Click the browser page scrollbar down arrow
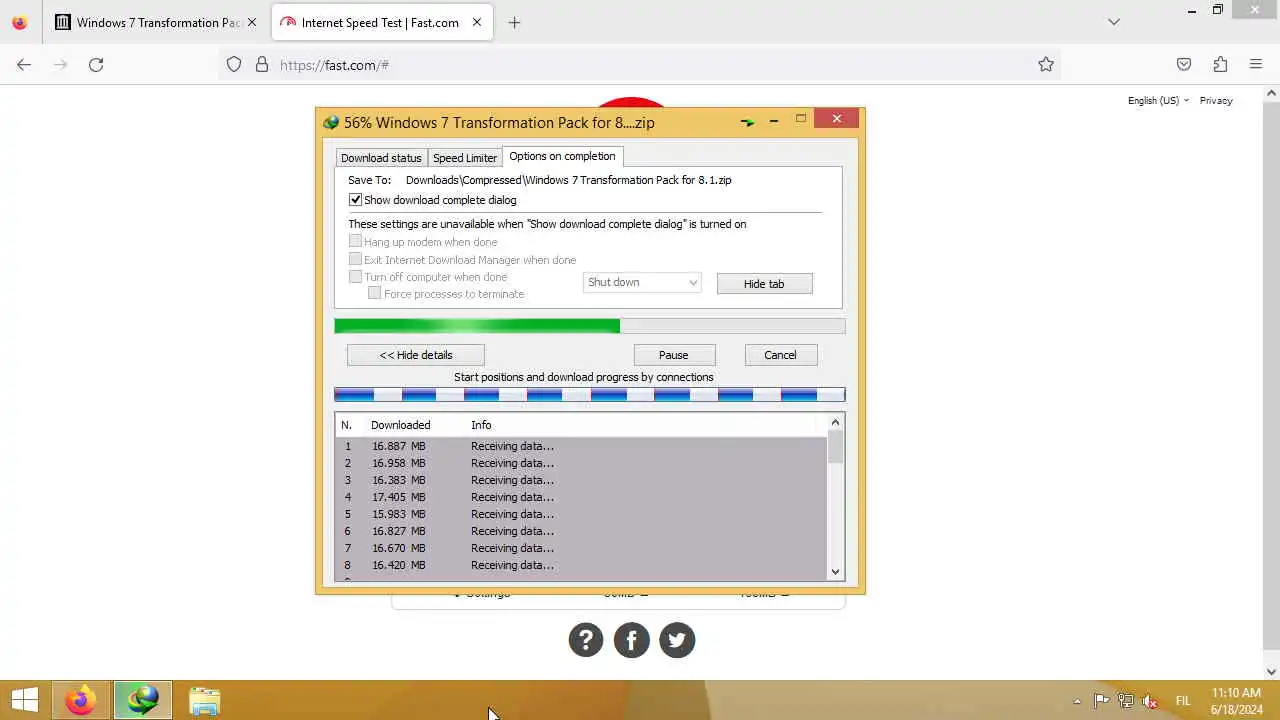1280x720 pixels. 1271,672
